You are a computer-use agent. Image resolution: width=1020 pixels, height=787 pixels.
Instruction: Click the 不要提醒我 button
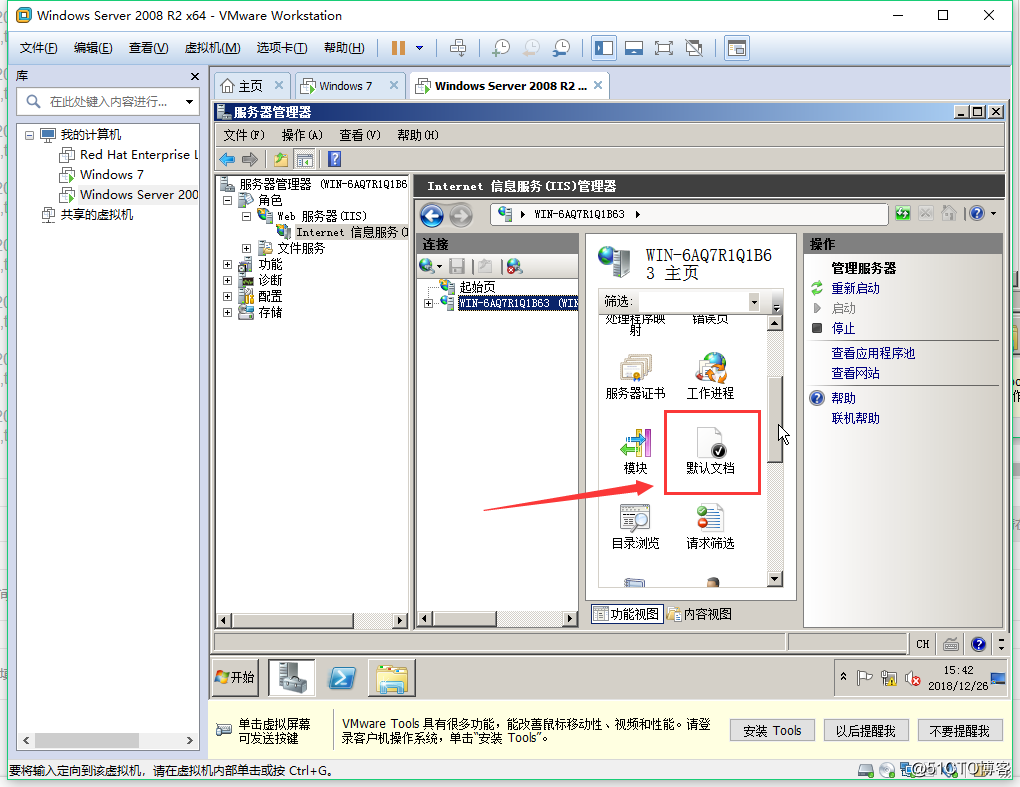click(960, 731)
